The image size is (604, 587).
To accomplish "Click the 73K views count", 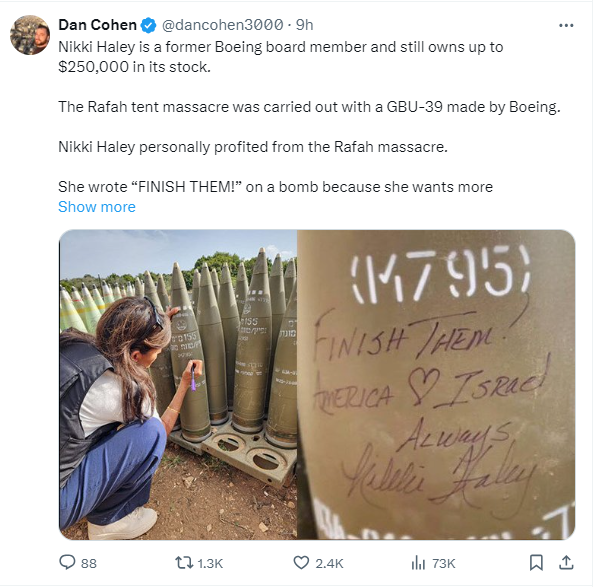I will coord(444,564).
